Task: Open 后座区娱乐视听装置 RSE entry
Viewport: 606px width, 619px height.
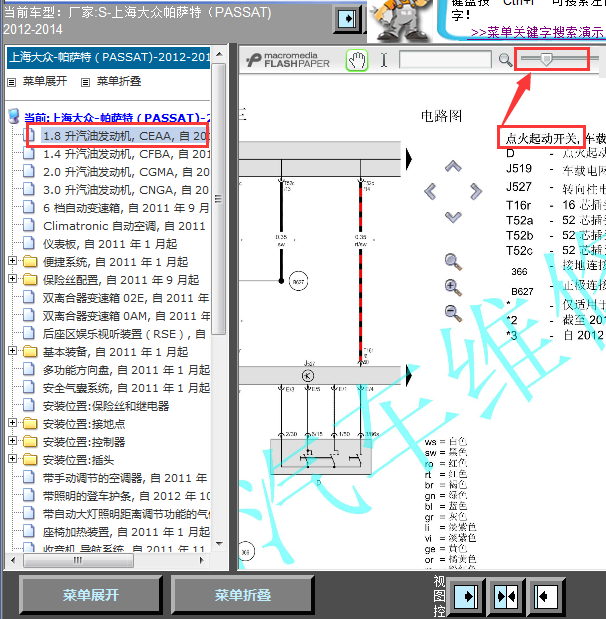Action: [x=124, y=334]
